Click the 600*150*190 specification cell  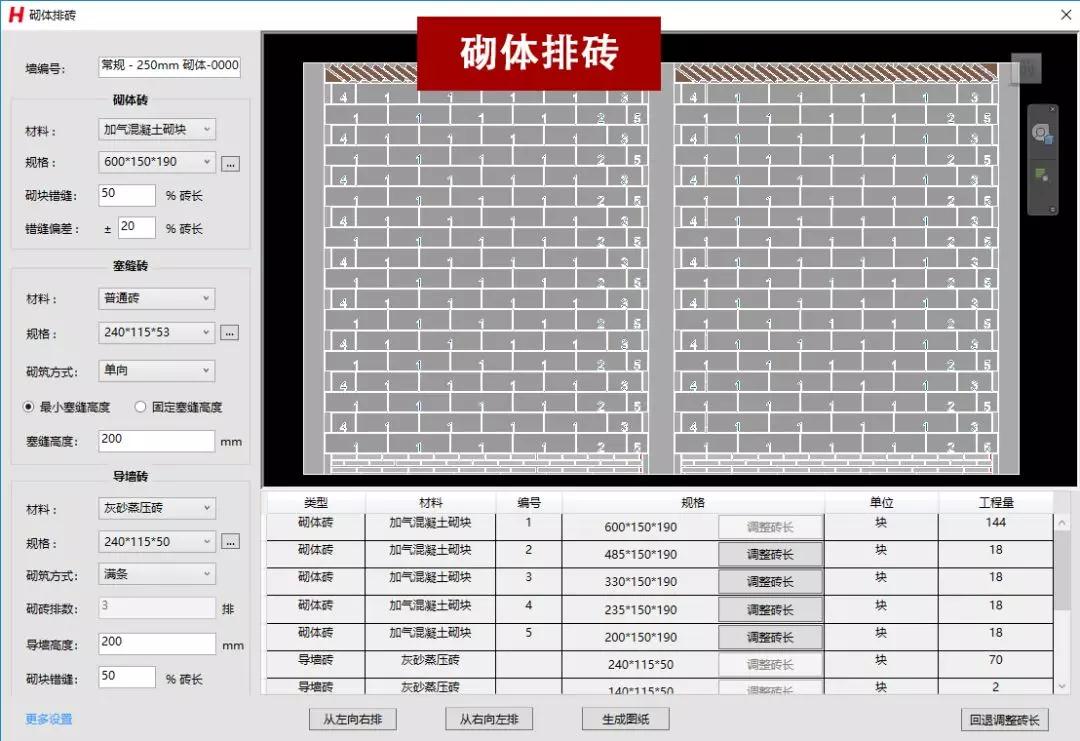[641, 528]
